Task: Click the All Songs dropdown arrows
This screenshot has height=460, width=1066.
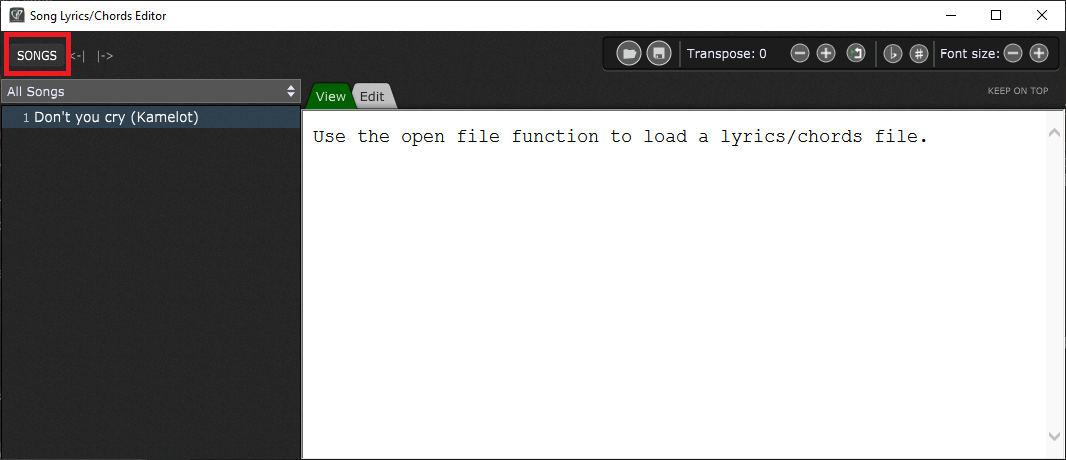Action: (291, 91)
